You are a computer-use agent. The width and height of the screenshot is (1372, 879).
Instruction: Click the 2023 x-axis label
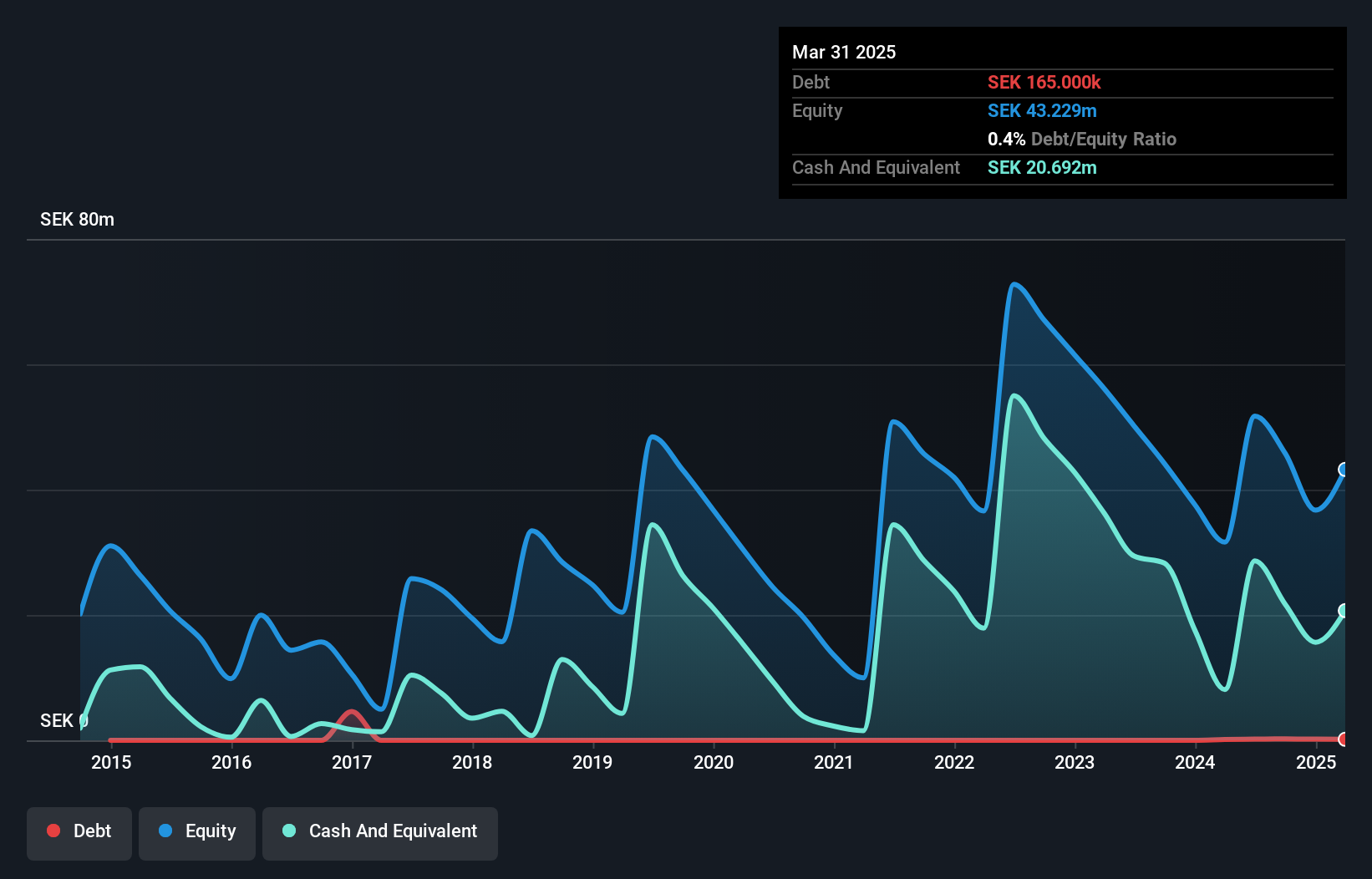[x=1075, y=762]
